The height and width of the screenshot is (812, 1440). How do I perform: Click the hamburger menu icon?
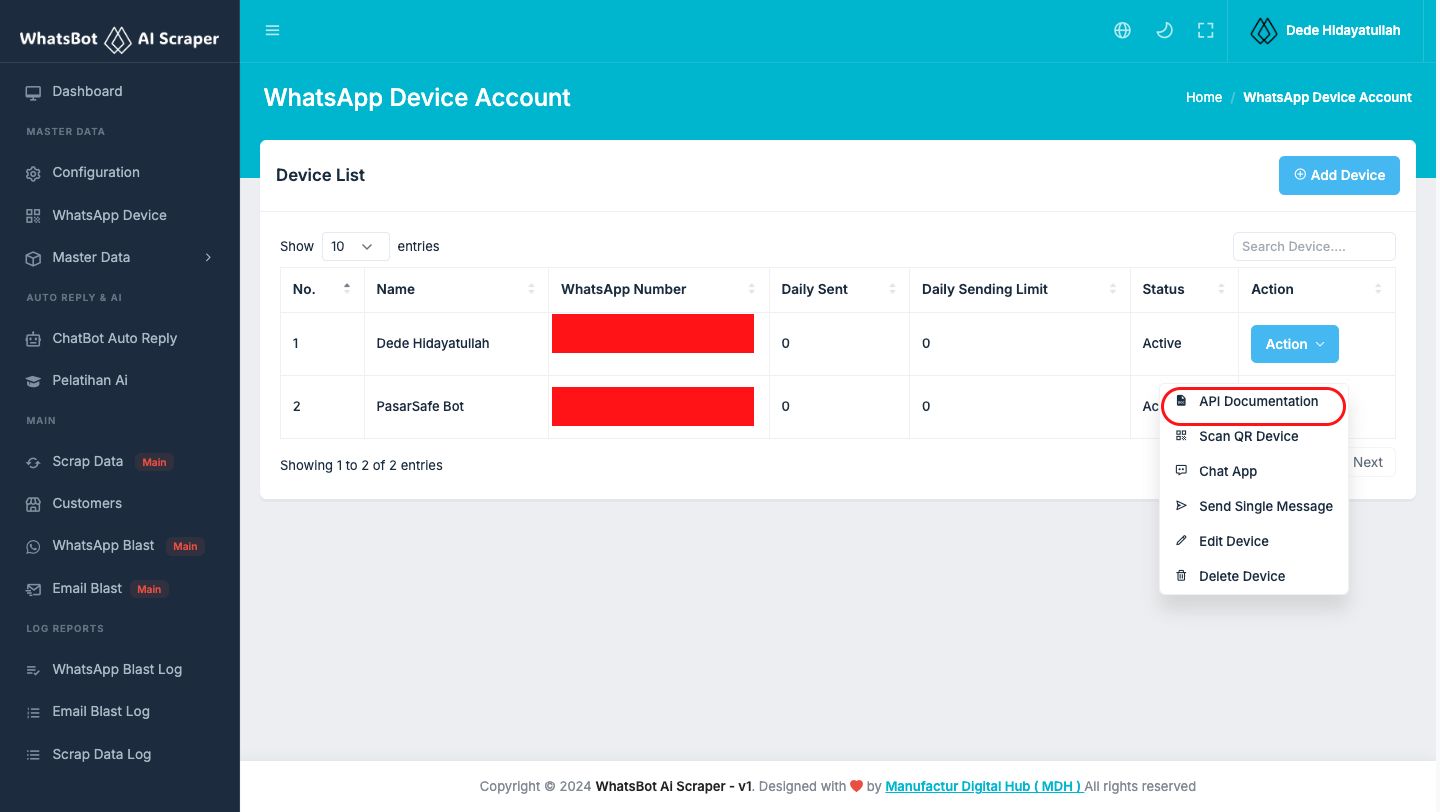pos(272,31)
